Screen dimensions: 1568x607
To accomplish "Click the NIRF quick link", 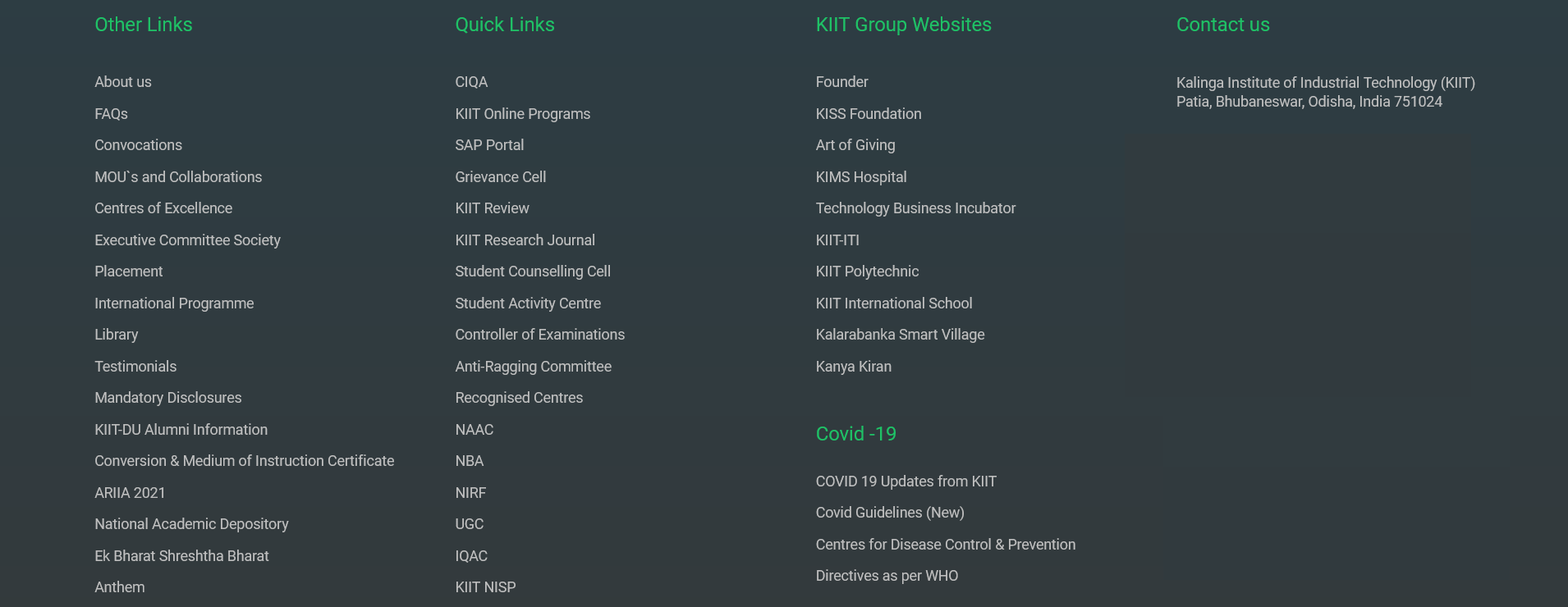I will [470, 493].
